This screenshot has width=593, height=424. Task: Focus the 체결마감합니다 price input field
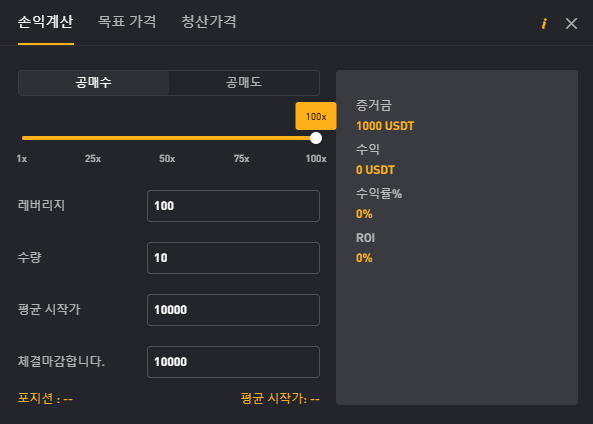tap(233, 362)
